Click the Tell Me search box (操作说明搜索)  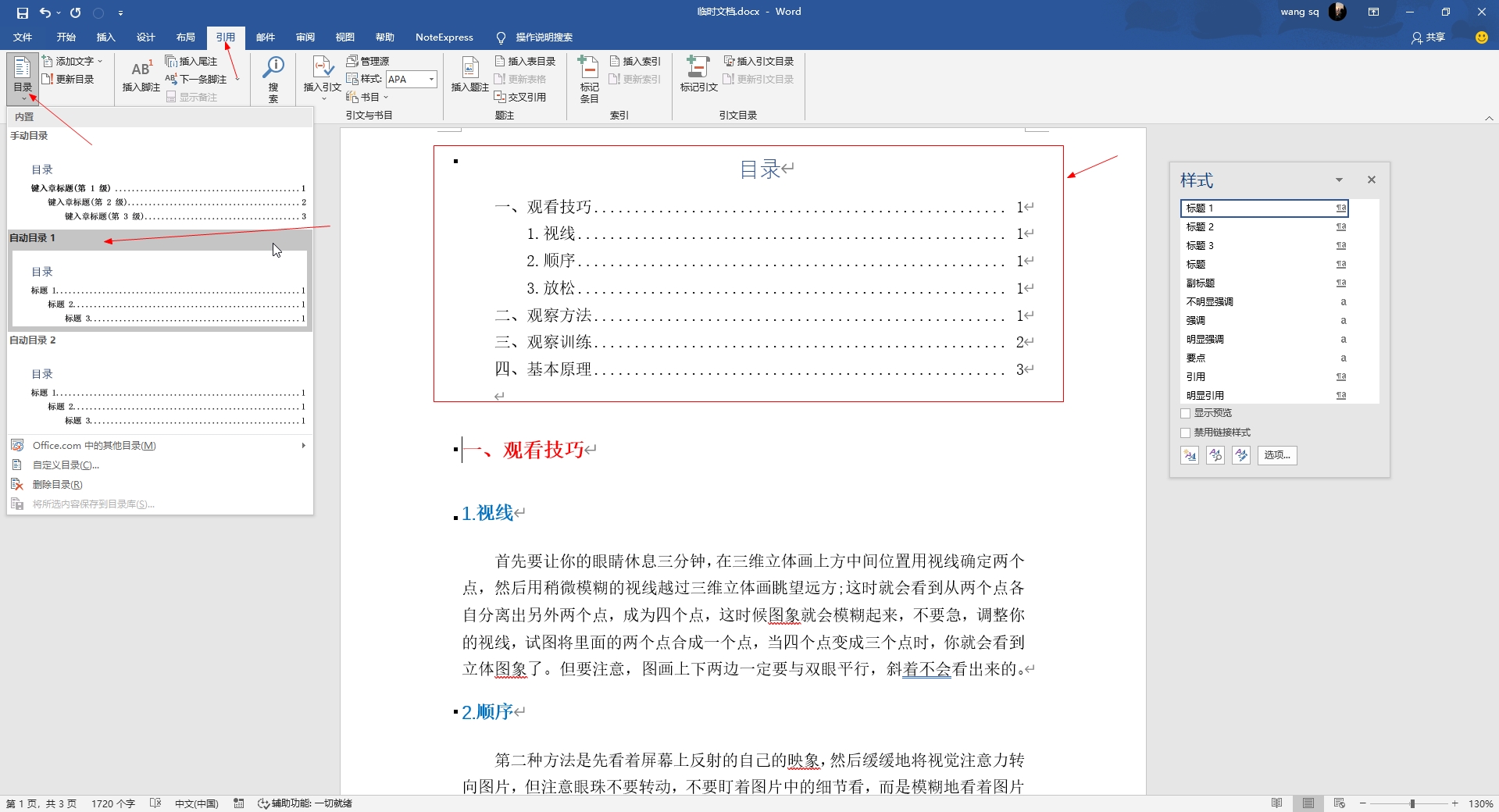(535, 37)
